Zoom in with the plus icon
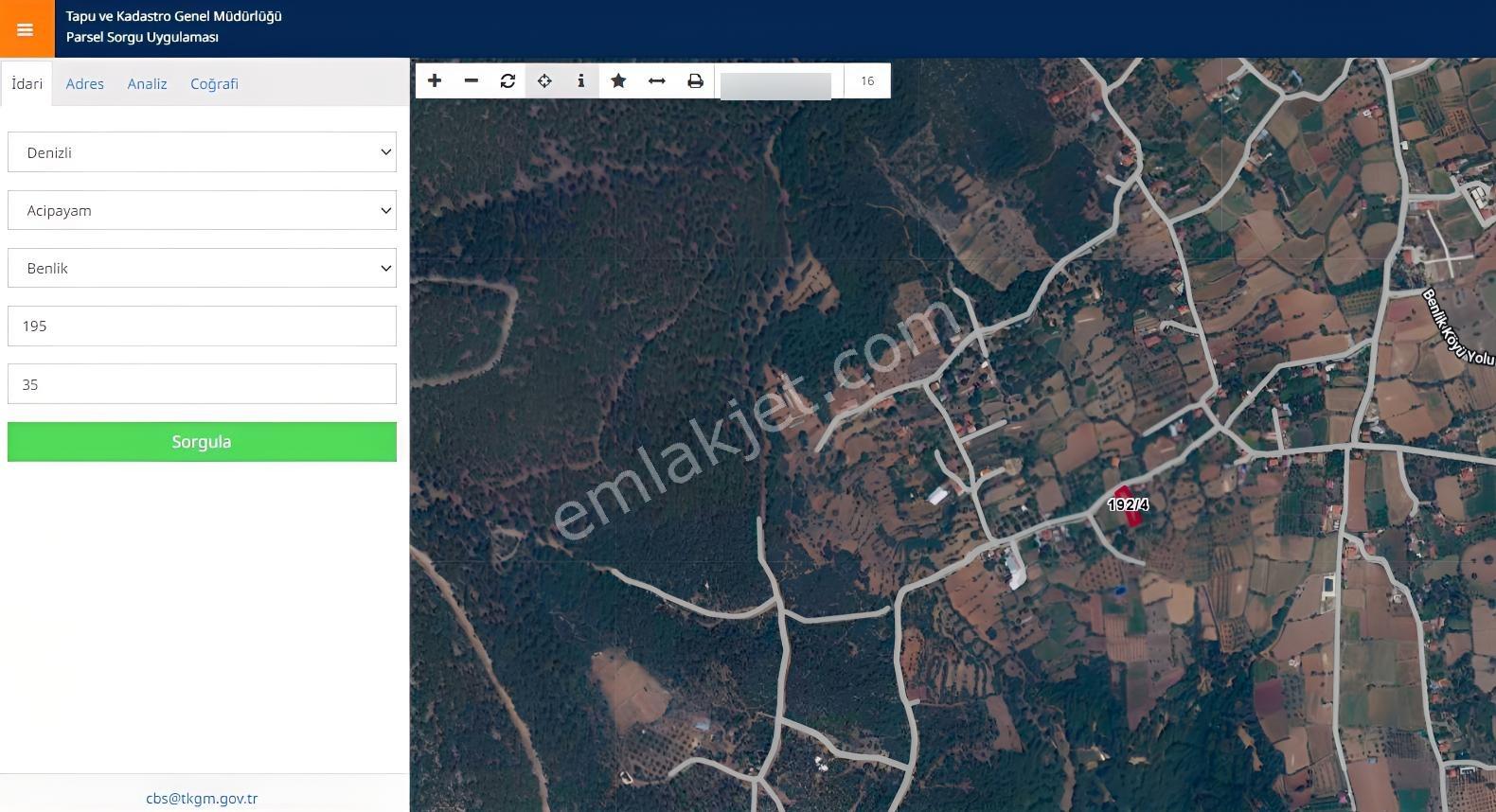This screenshot has height=812, width=1496. click(x=435, y=80)
